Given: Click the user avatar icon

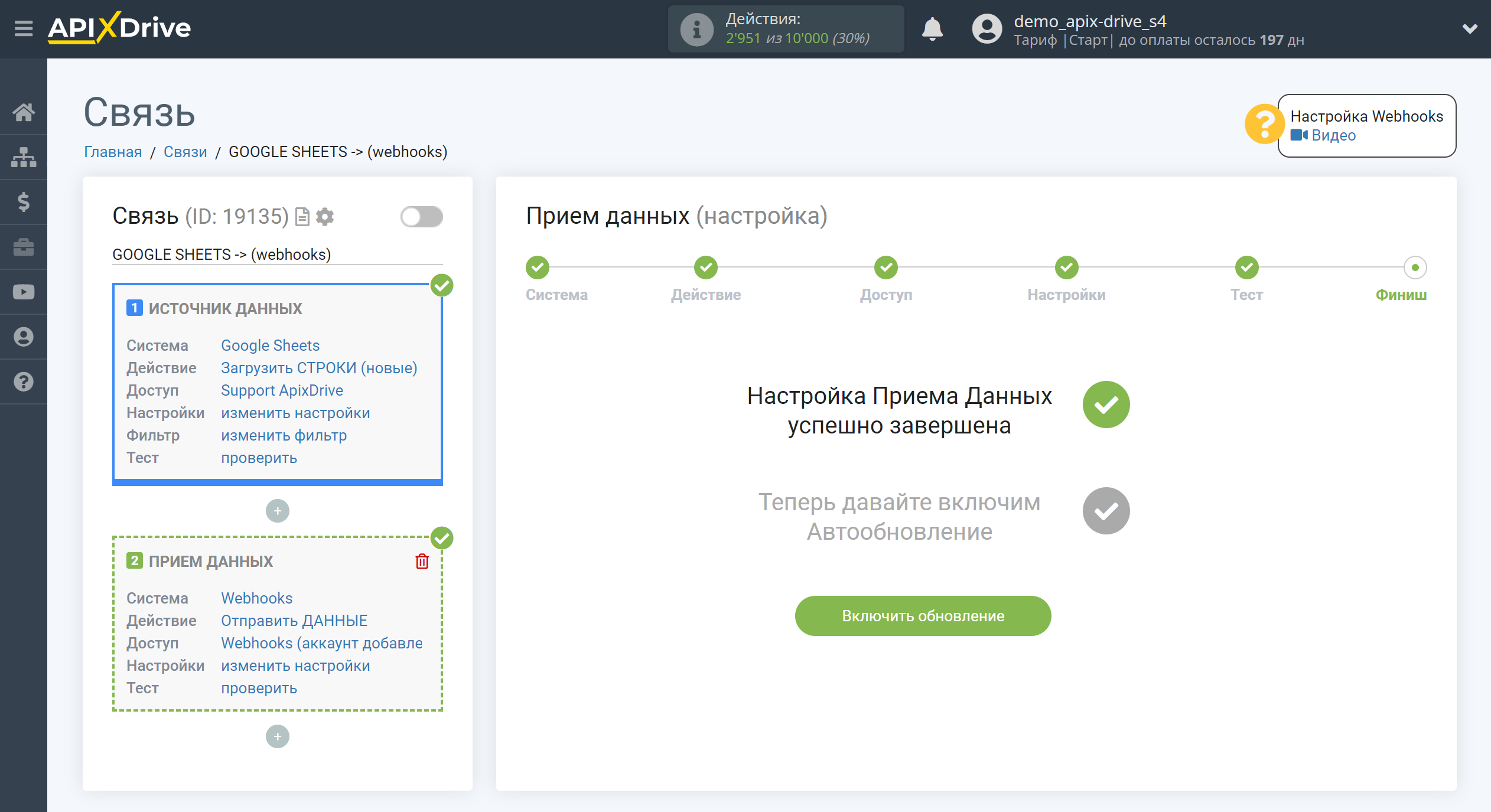Looking at the screenshot, I should click(x=987, y=29).
